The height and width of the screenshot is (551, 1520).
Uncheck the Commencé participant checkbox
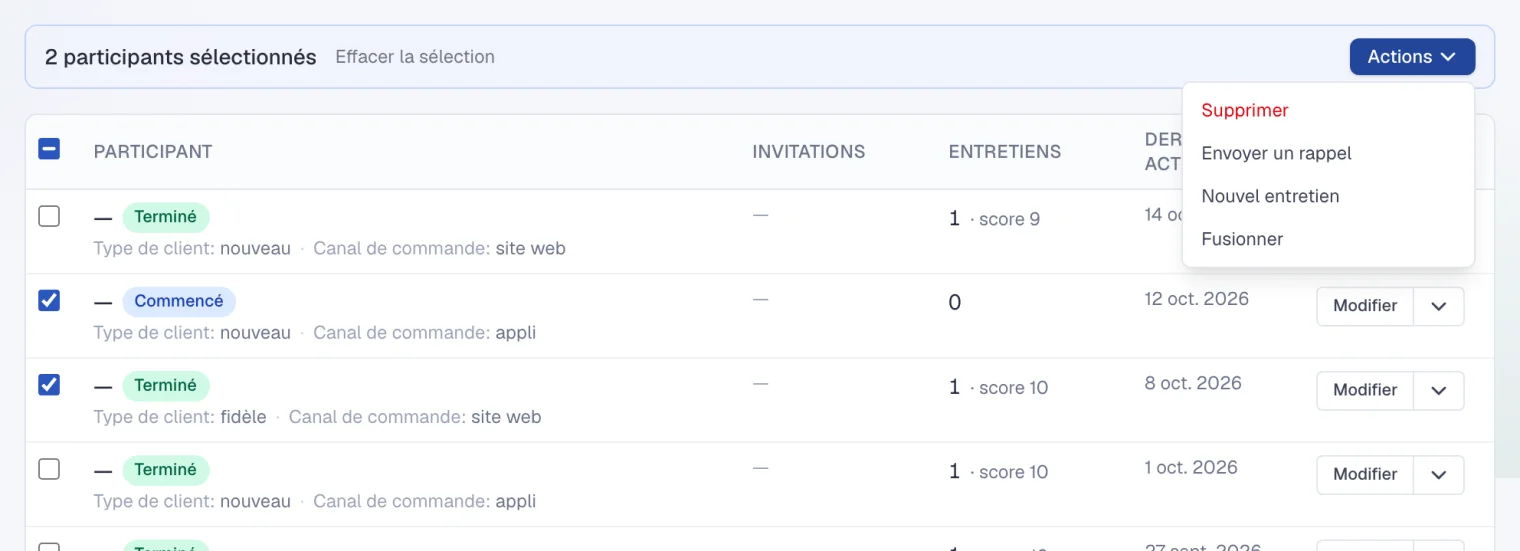[49, 300]
